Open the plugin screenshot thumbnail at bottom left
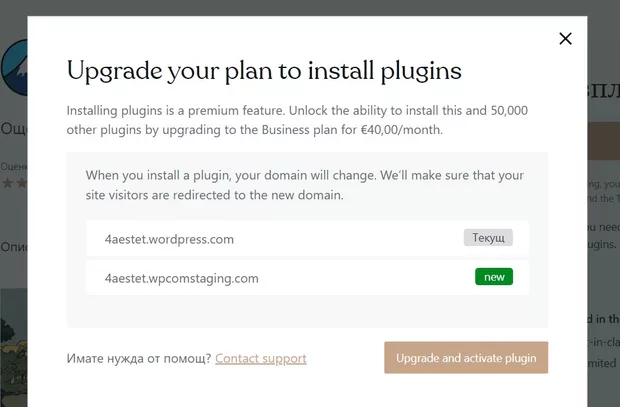This screenshot has height=407, width=620. (x=13, y=340)
